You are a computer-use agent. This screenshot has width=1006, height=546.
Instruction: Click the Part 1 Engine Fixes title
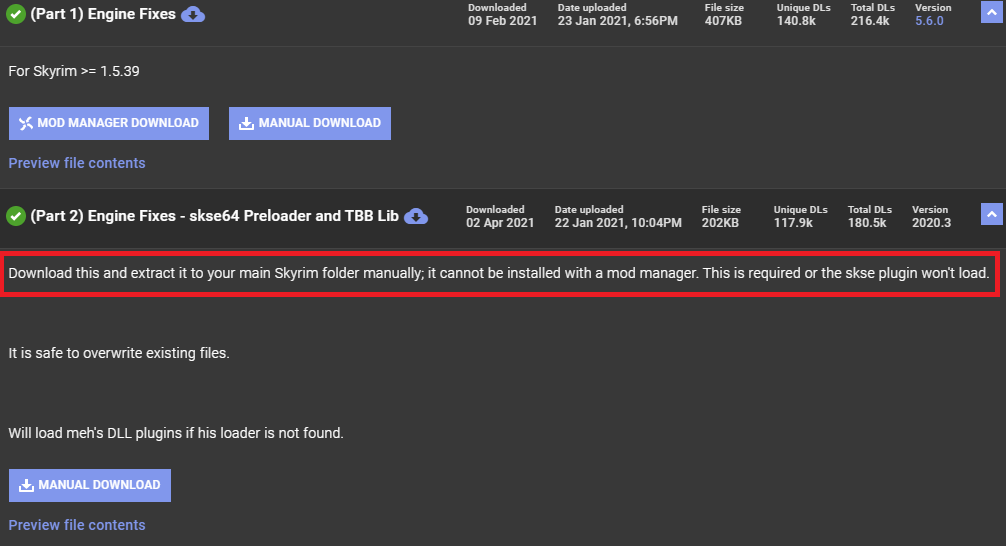[103, 14]
